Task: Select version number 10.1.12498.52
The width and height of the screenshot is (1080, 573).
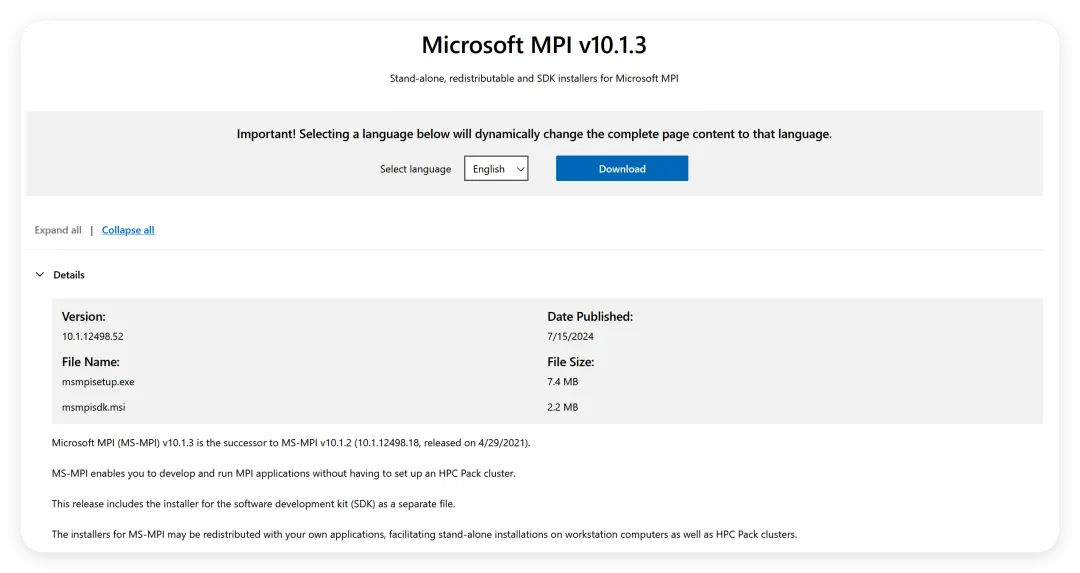Action: [92, 337]
